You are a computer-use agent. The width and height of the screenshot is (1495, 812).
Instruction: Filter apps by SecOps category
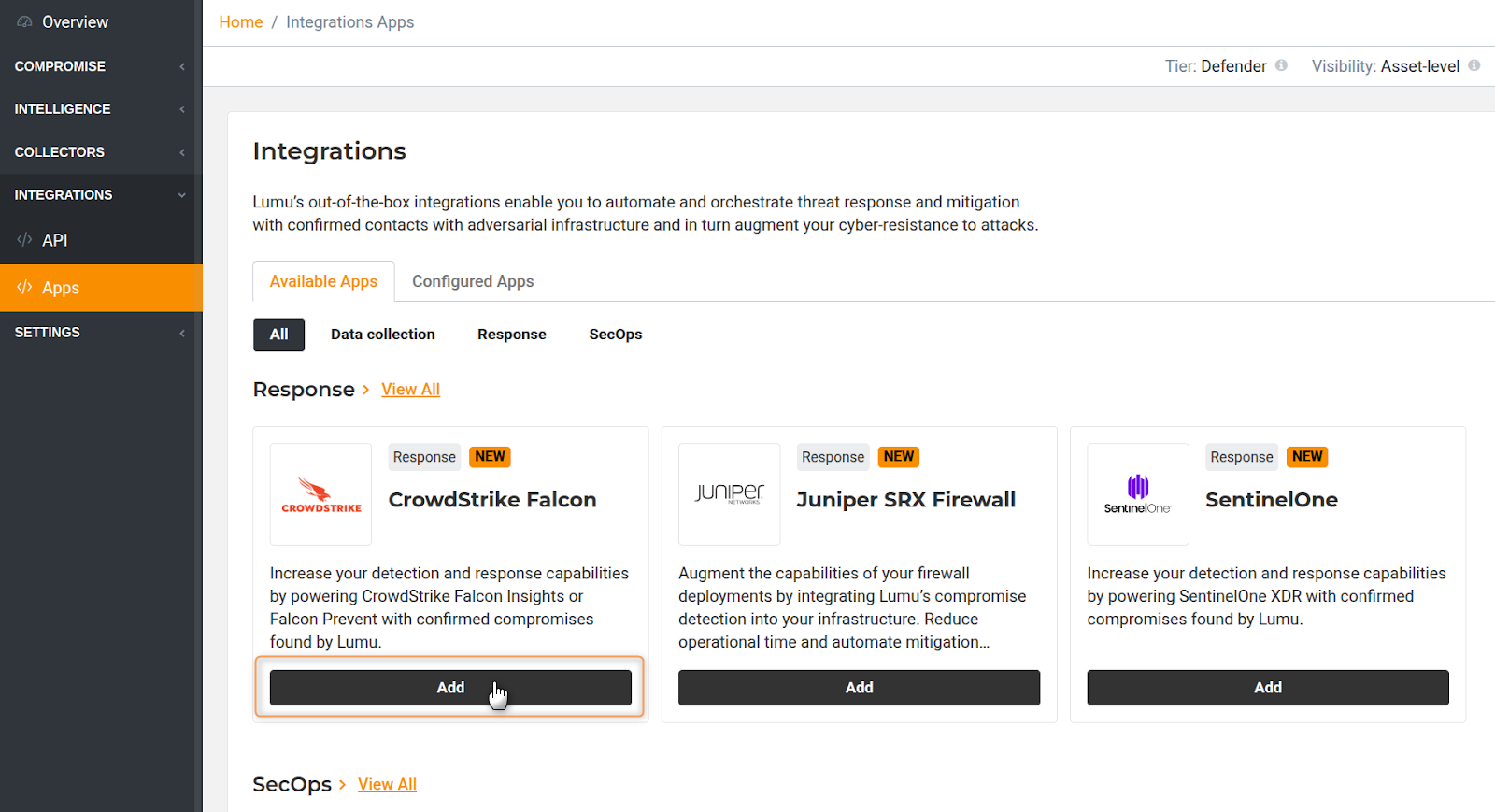click(x=615, y=335)
